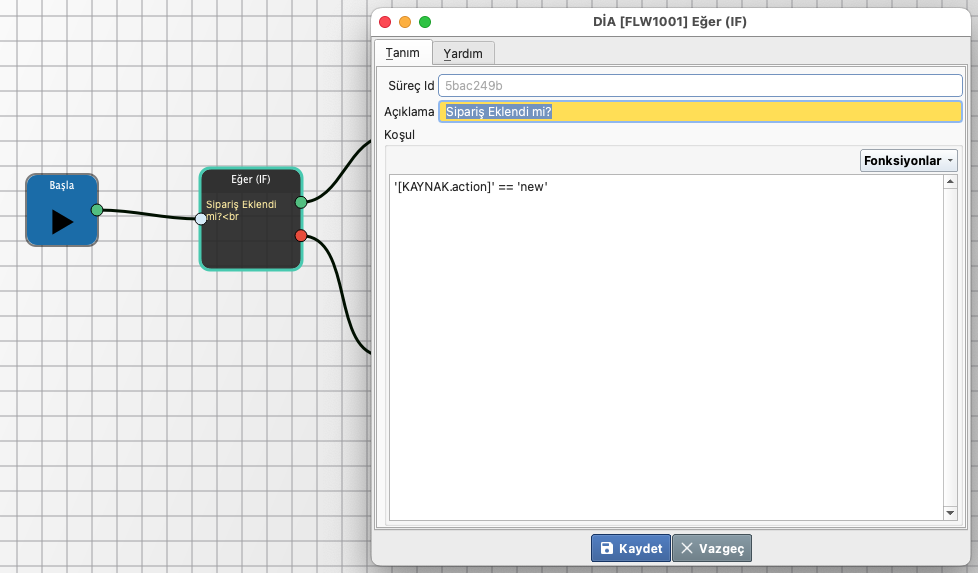Focus the Açıklama text field
The image size is (978, 573).
coord(699,112)
